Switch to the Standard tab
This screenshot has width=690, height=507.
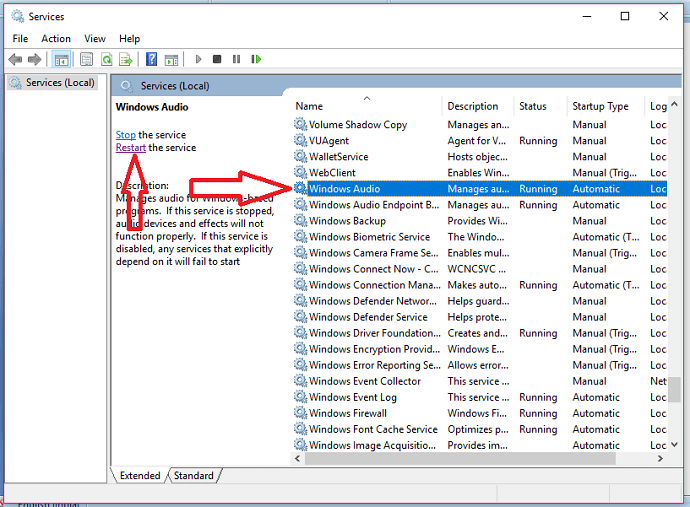coord(193,476)
